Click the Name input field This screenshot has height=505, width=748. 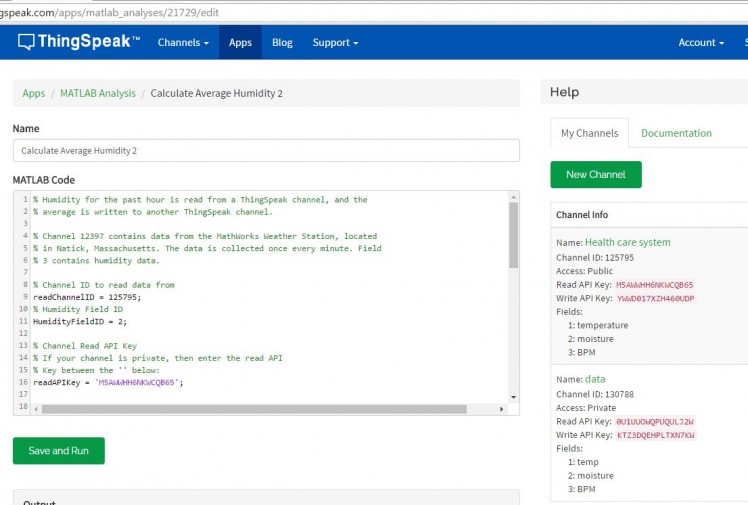266,150
